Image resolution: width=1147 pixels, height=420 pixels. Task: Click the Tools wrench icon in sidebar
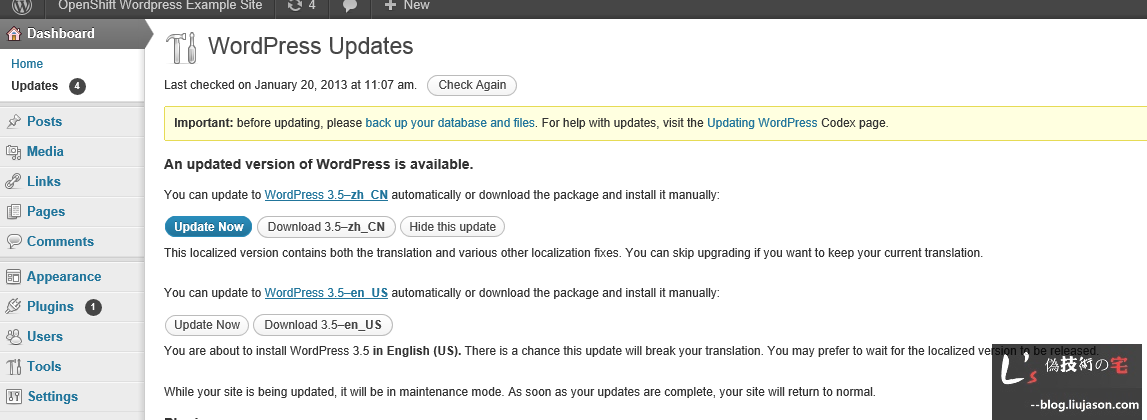click(13, 367)
